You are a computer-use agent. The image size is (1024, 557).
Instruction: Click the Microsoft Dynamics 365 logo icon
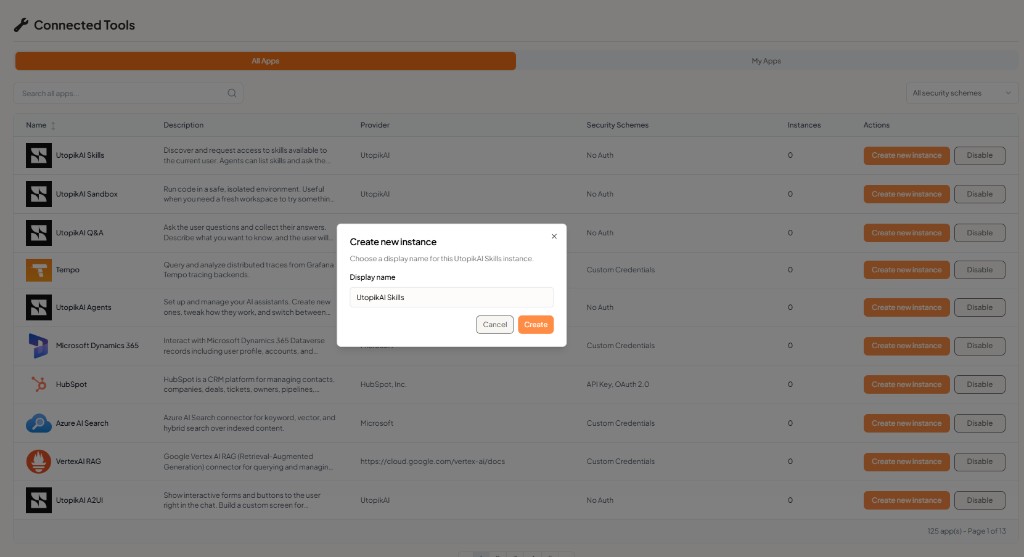click(x=39, y=345)
